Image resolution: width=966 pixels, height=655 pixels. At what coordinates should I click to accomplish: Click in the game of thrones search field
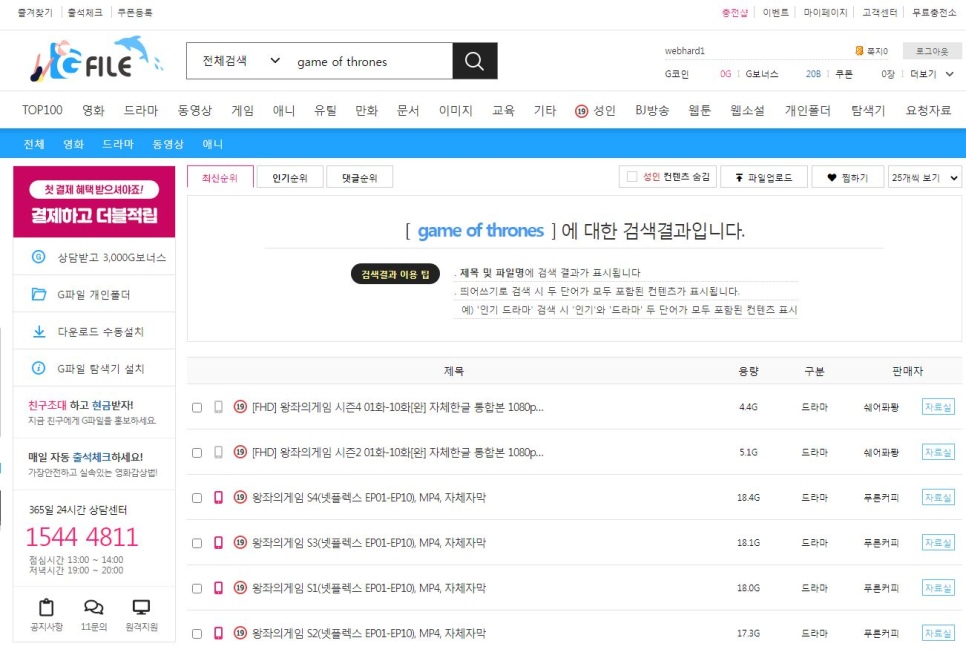point(370,62)
